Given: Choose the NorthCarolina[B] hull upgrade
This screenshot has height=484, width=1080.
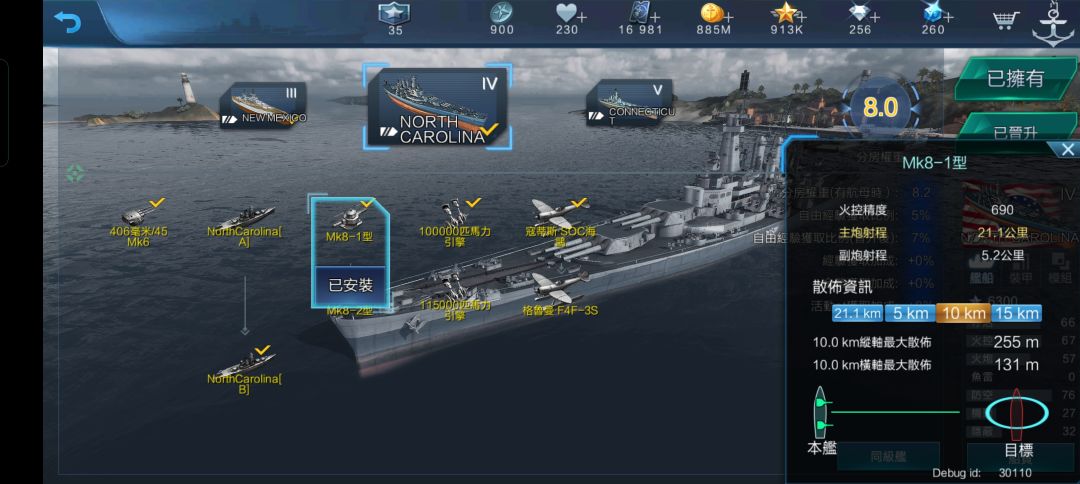Looking at the screenshot, I should (245, 370).
